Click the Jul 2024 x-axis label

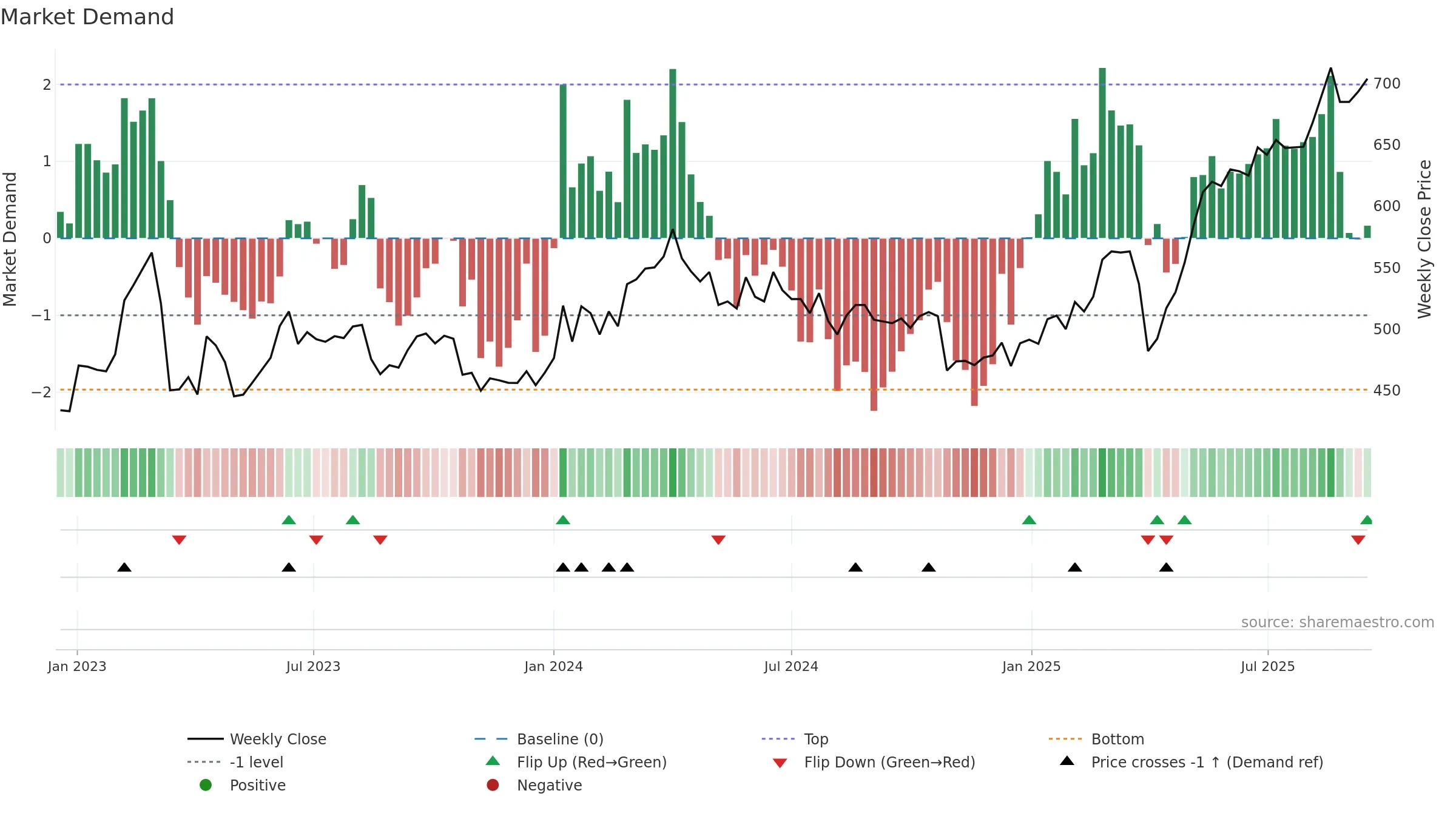[x=791, y=667]
